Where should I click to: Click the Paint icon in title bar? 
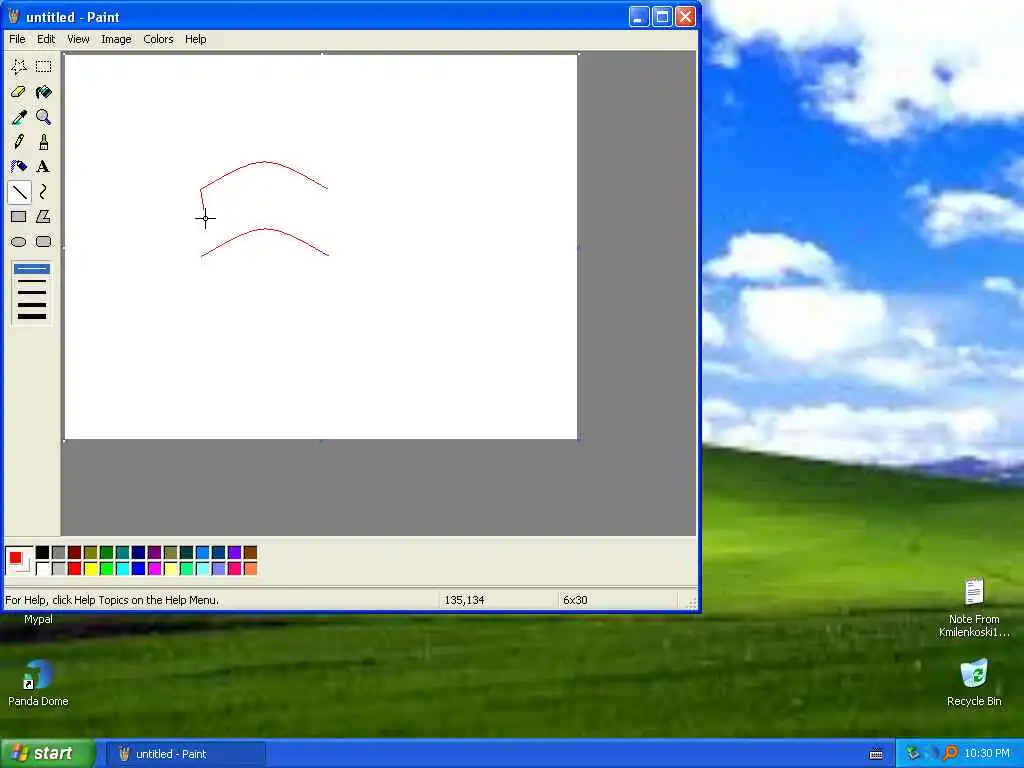coord(14,16)
